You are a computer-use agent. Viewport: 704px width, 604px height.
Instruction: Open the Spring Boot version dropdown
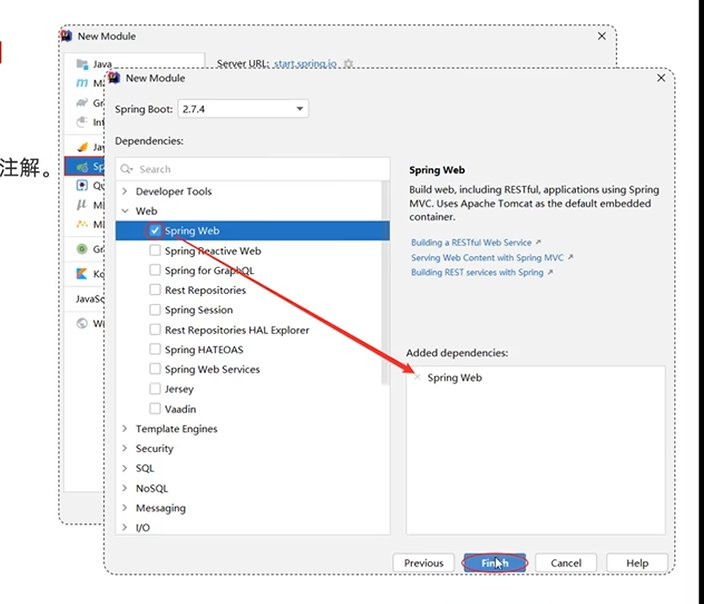click(x=243, y=109)
